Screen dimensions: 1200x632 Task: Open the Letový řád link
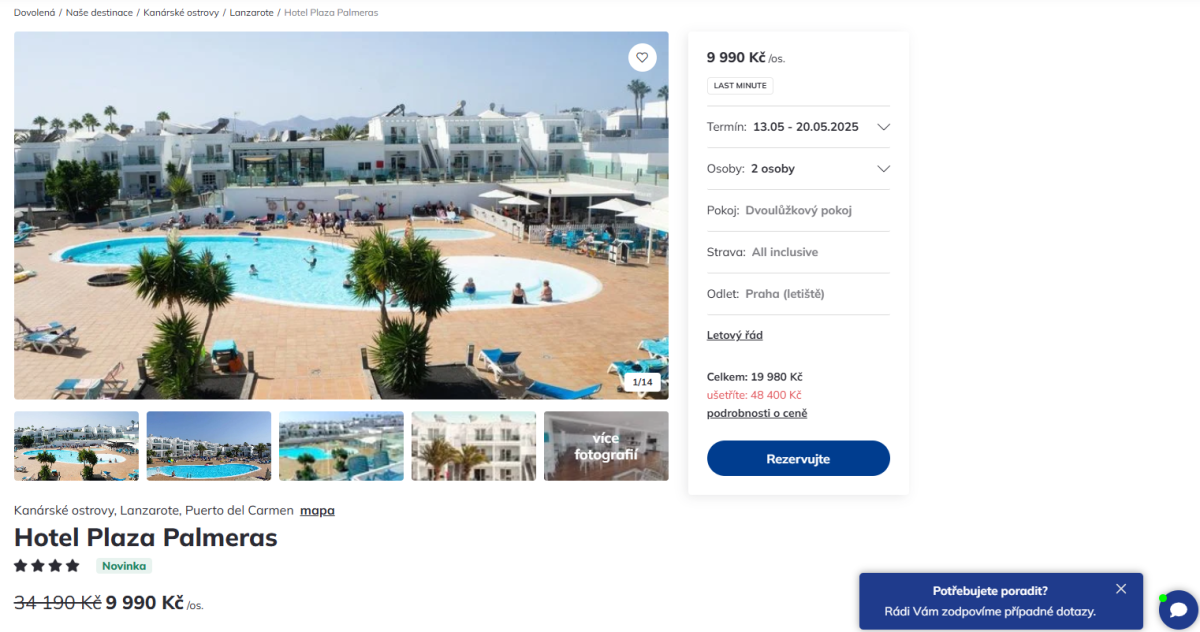pos(735,335)
